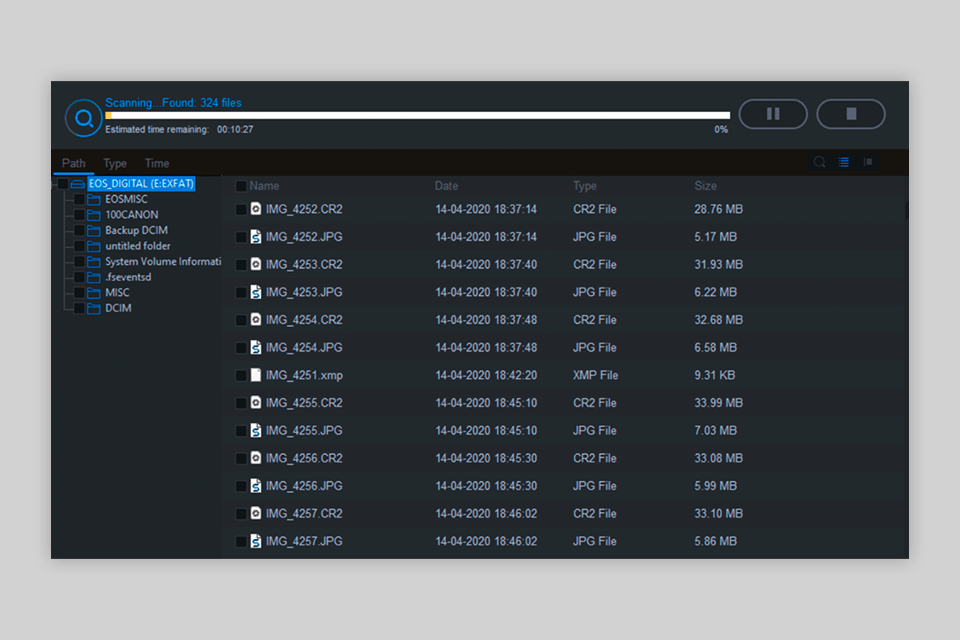Select the Time tab

157,164
